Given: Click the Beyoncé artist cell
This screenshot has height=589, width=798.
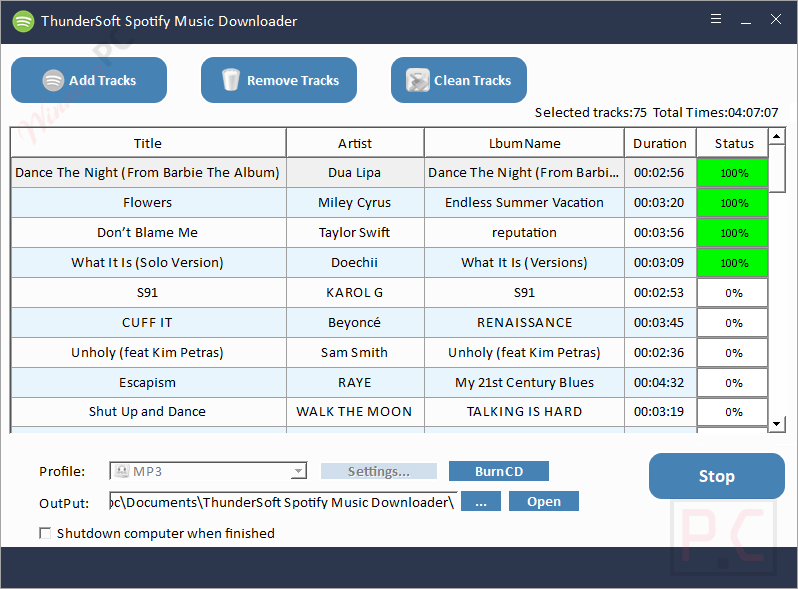Looking at the screenshot, I should point(355,323).
